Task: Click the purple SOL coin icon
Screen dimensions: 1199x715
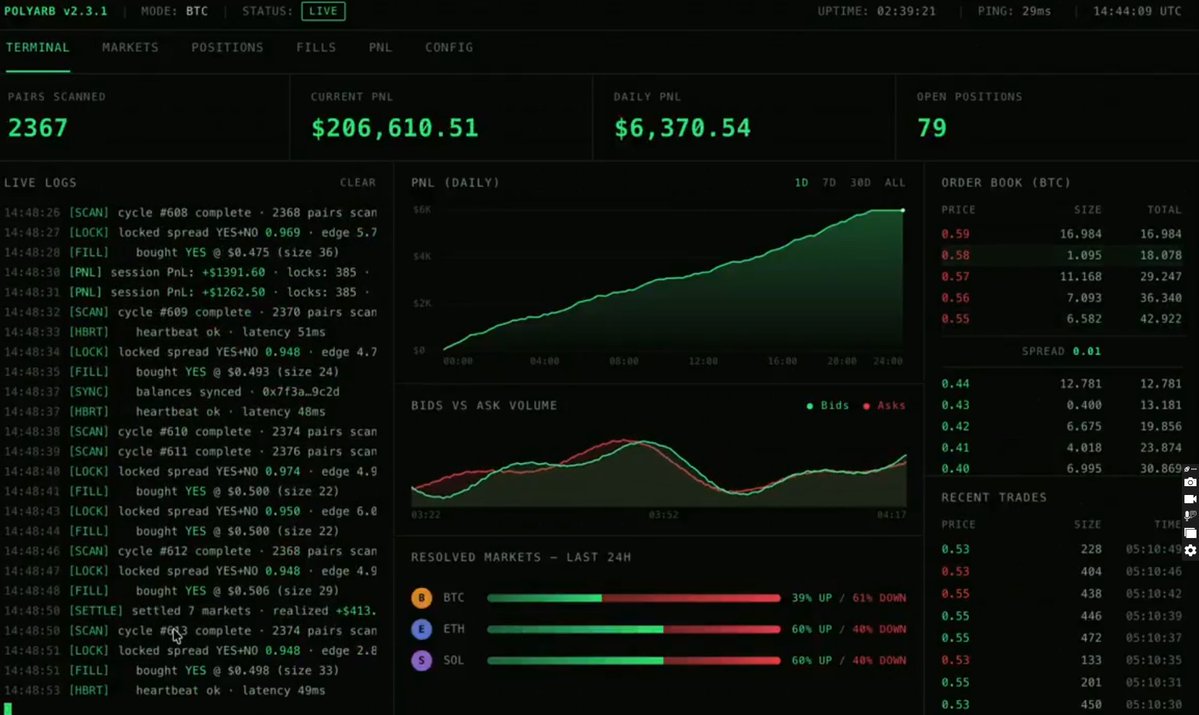Action: (421, 661)
